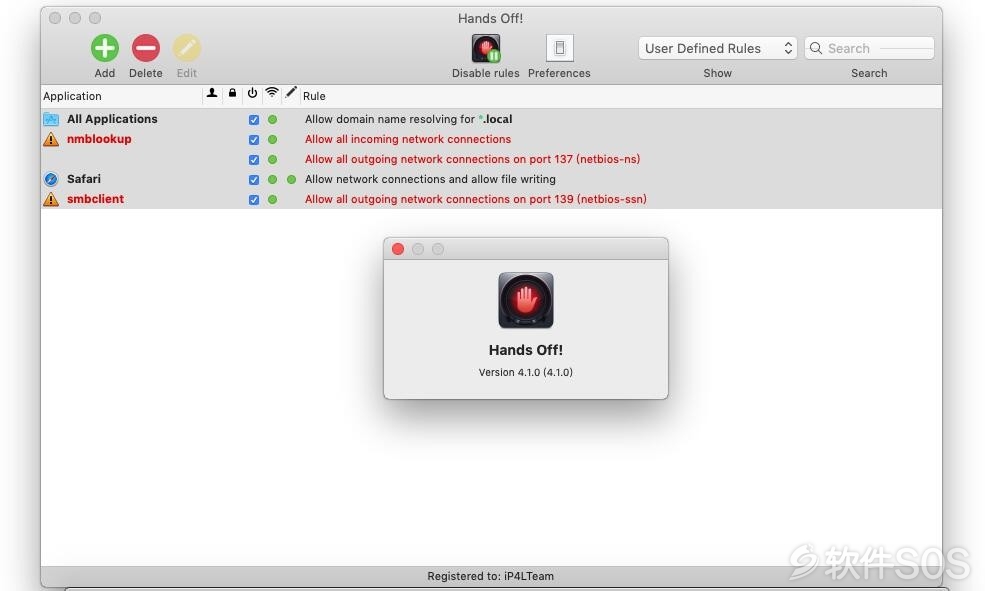Click the Preferences label
985x591 pixels.
click(x=559, y=73)
